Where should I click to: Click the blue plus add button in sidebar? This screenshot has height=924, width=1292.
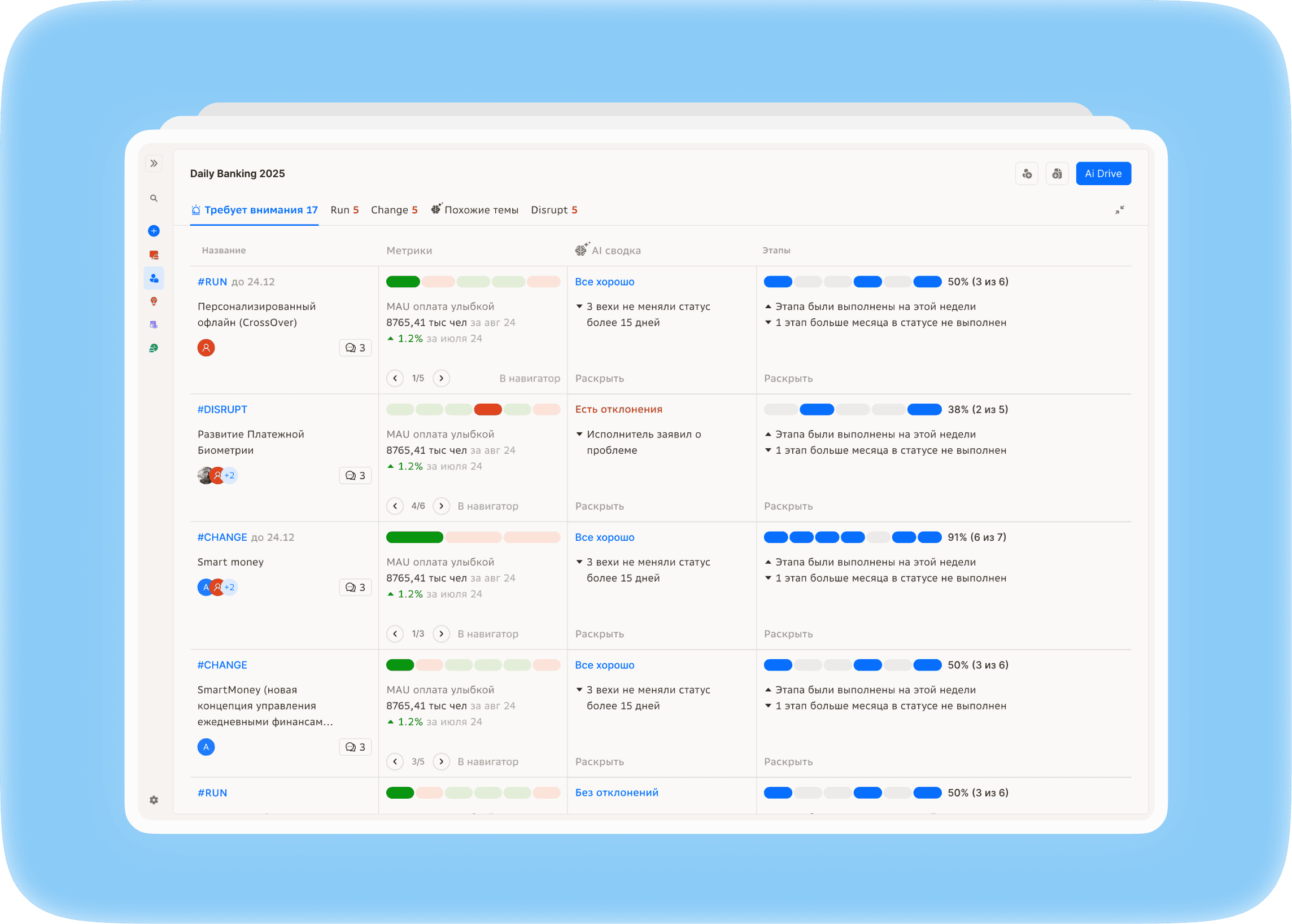point(154,231)
